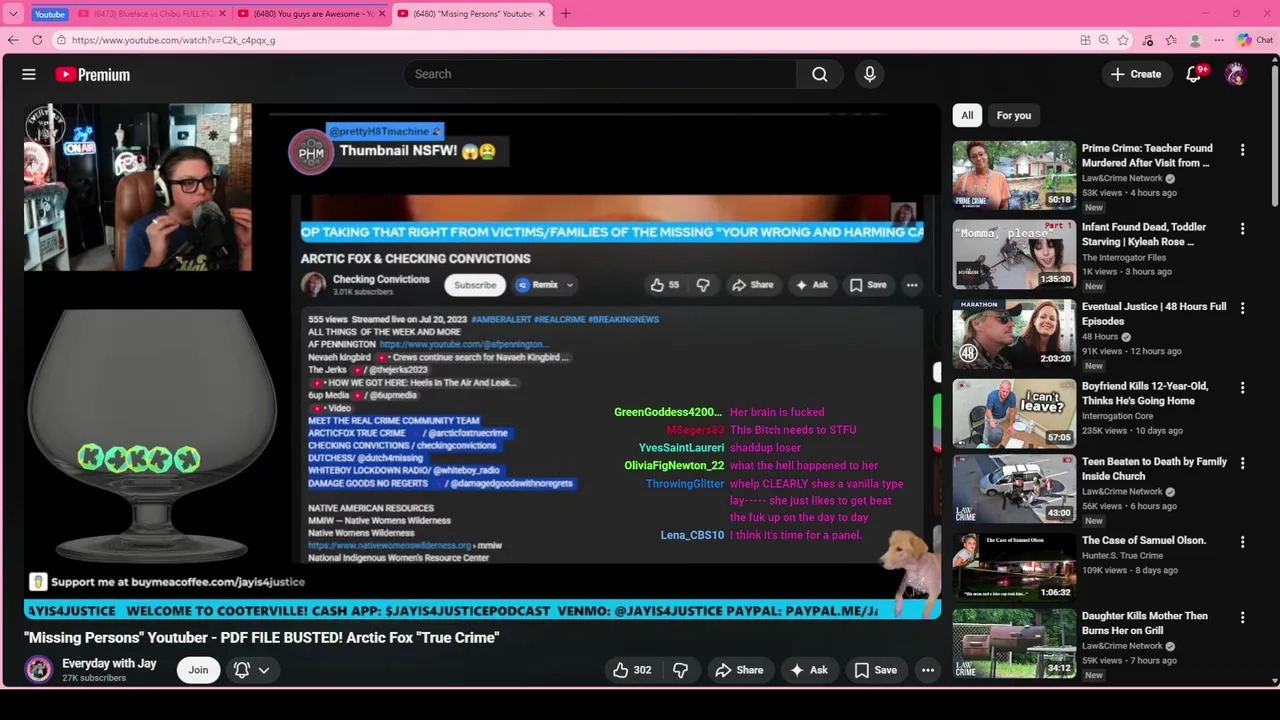1280x720 pixels.
Task: Open the Daughter Kills Mother video title
Action: pos(1145,623)
